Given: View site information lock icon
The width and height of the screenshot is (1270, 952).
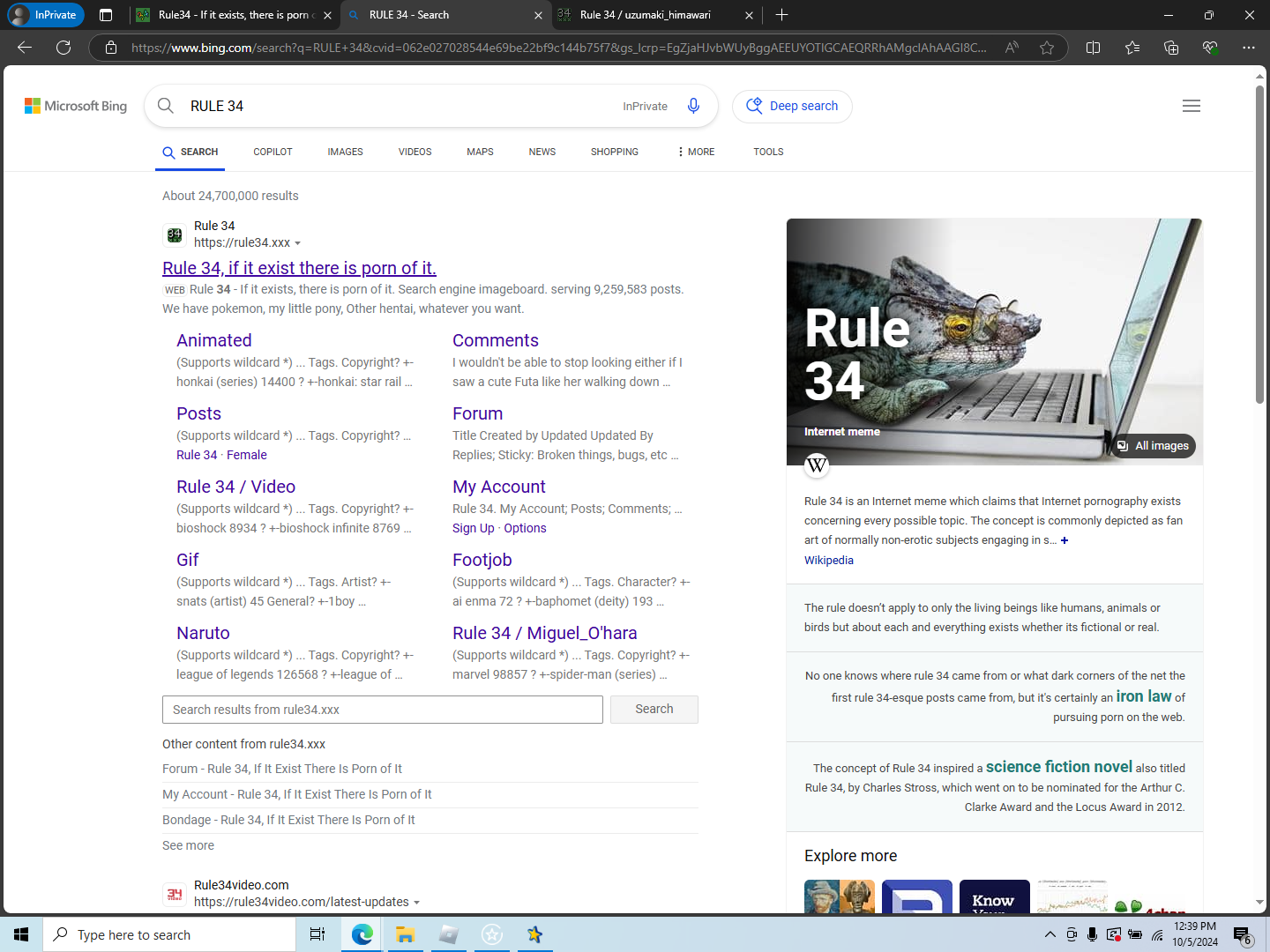Looking at the screenshot, I should click(111, 48).
